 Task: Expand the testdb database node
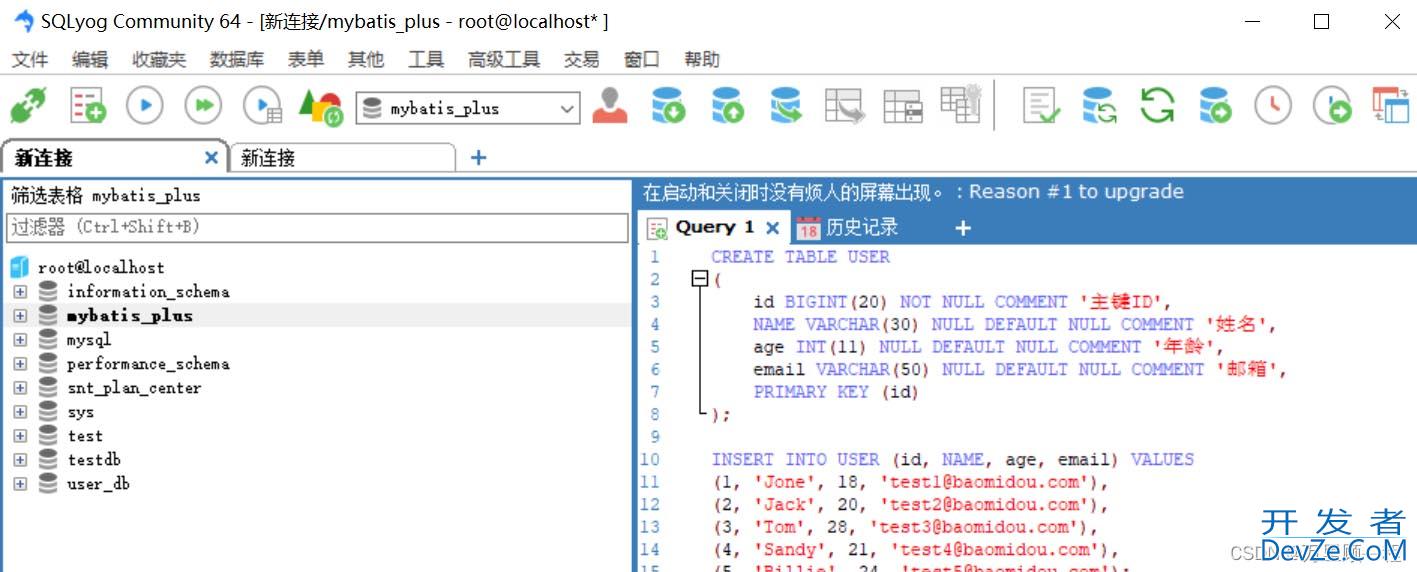(x=20, y=460)
